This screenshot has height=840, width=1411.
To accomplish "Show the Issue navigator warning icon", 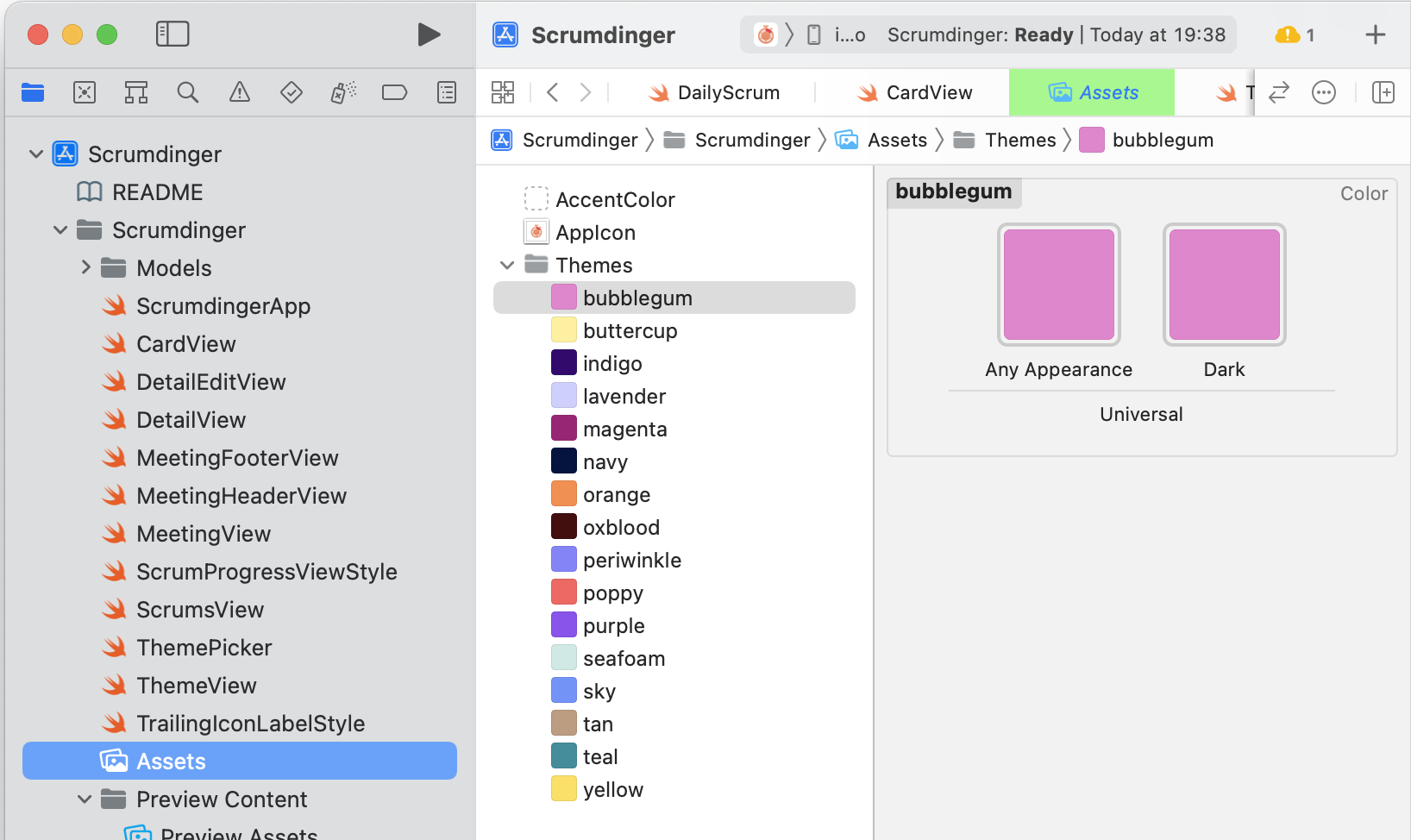I will 240,92.
